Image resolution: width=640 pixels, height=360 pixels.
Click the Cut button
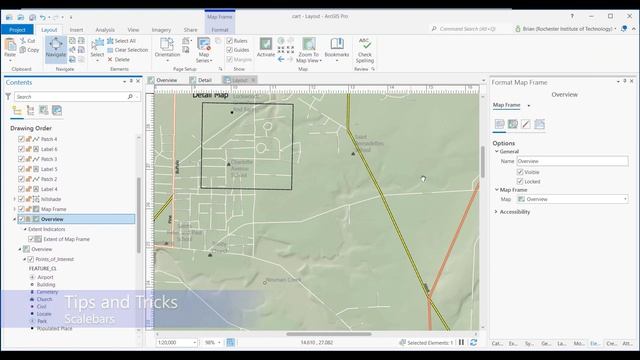28,41
